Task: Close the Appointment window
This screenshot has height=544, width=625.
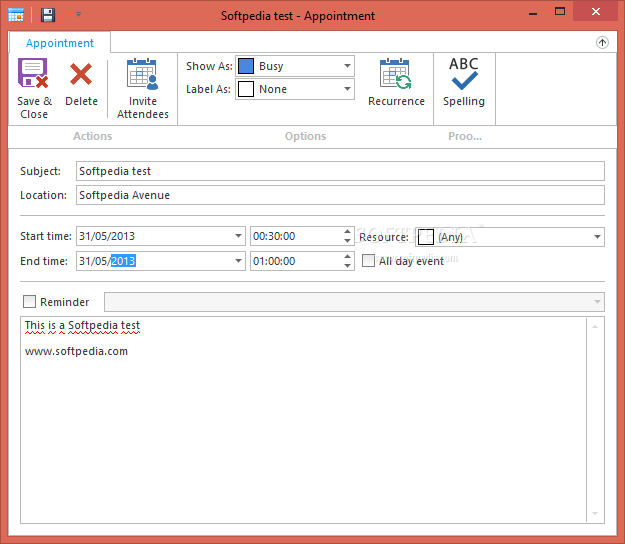Action: pyautogui.click(x=596, y=12)
